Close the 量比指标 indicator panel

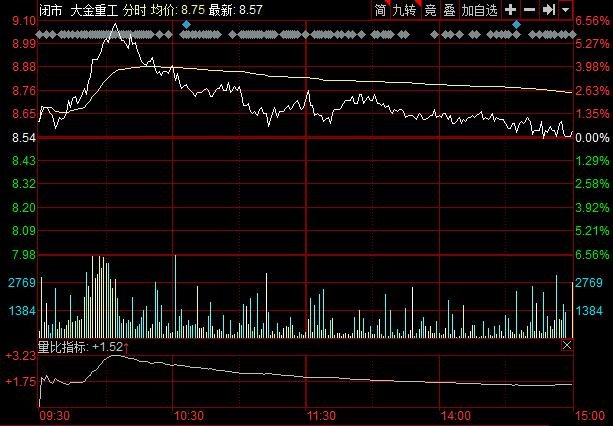567,345
